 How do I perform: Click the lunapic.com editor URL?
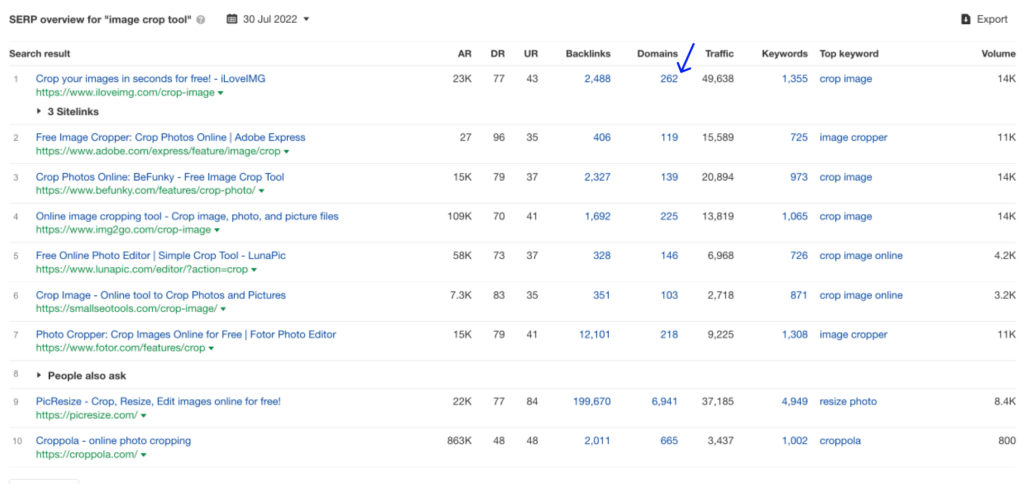(x=142, y=269)
